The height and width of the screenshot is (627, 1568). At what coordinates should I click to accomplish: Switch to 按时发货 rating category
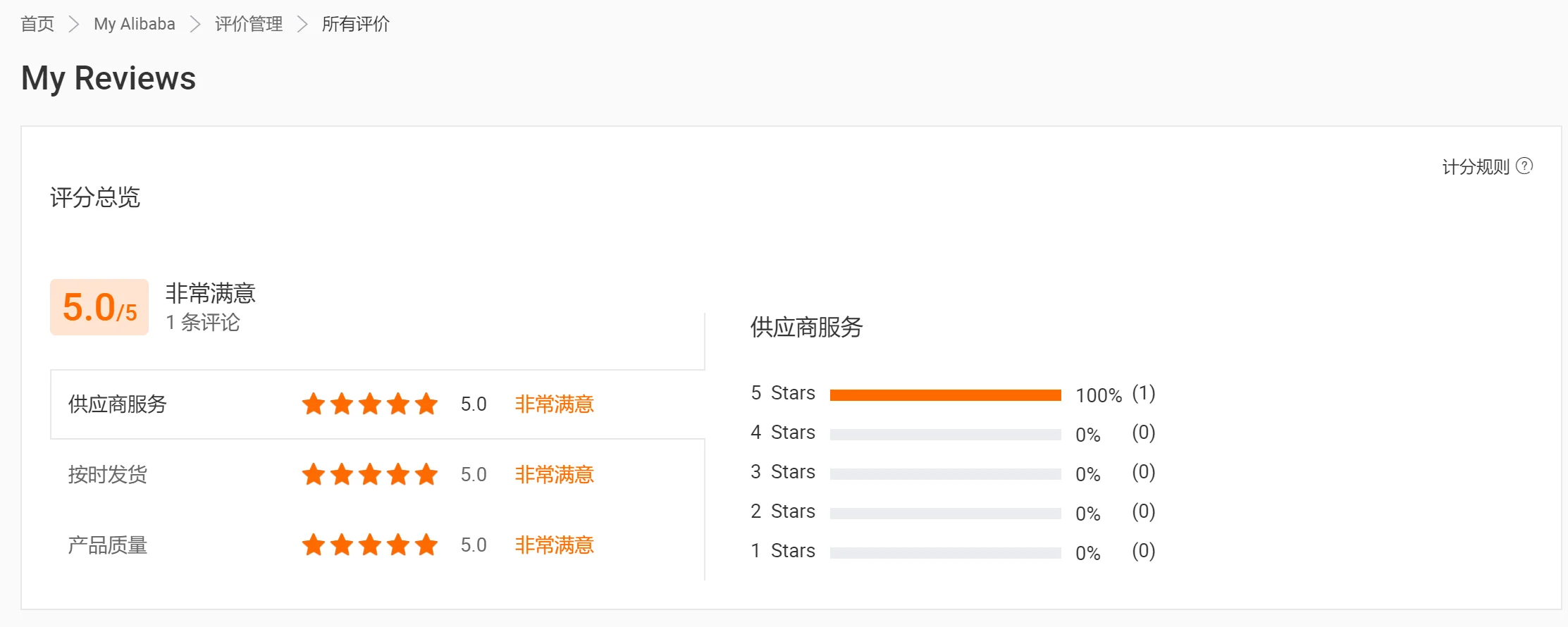coord(108,475)
